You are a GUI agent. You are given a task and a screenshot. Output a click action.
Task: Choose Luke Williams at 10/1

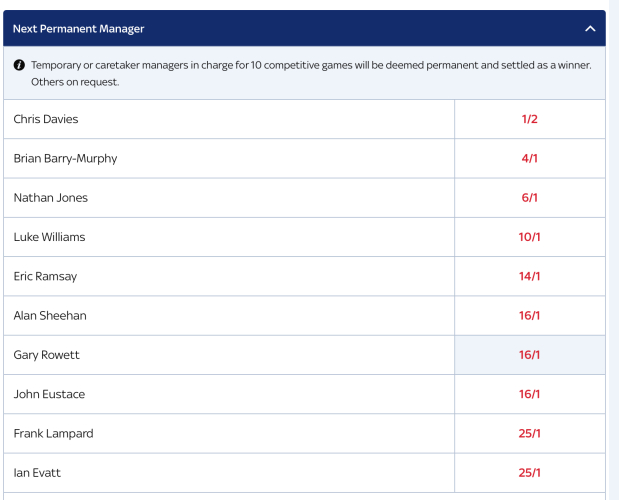click(x=529, y=237)
